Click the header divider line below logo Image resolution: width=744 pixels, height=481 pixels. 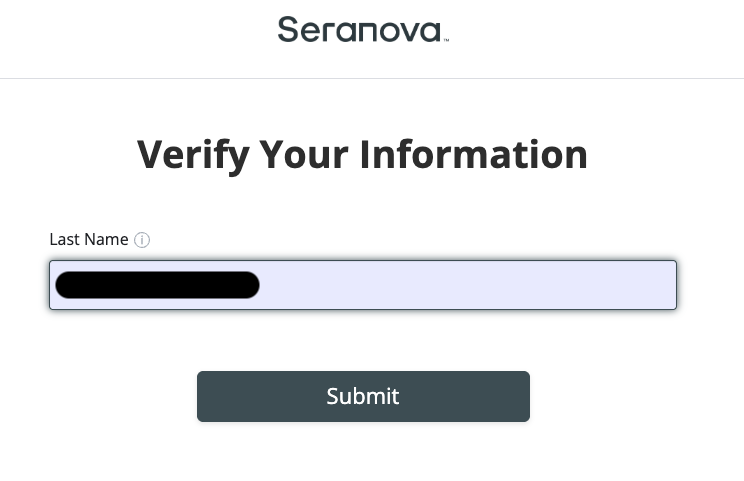372,78
